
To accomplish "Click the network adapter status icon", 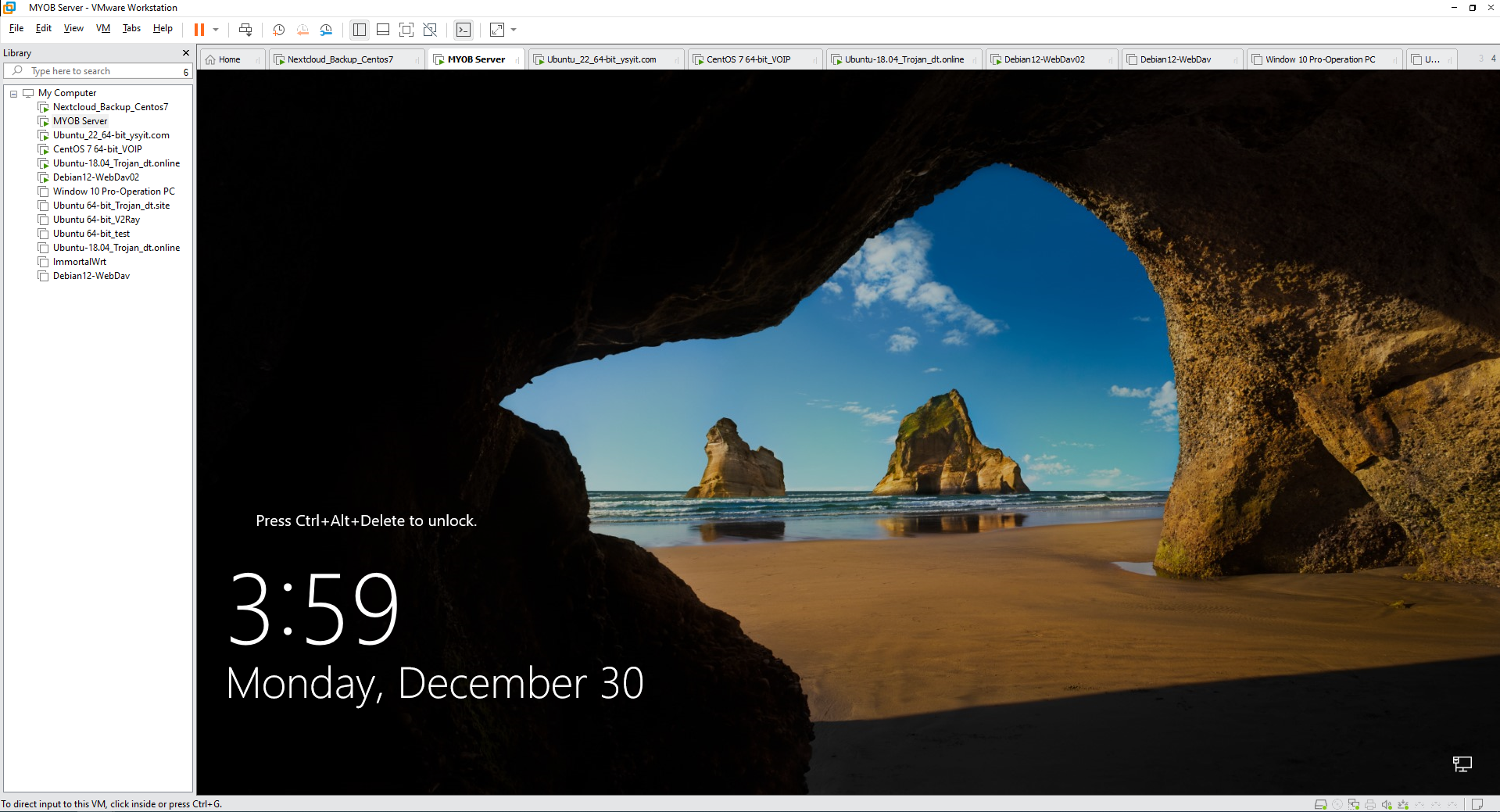I will (1354, 804).
